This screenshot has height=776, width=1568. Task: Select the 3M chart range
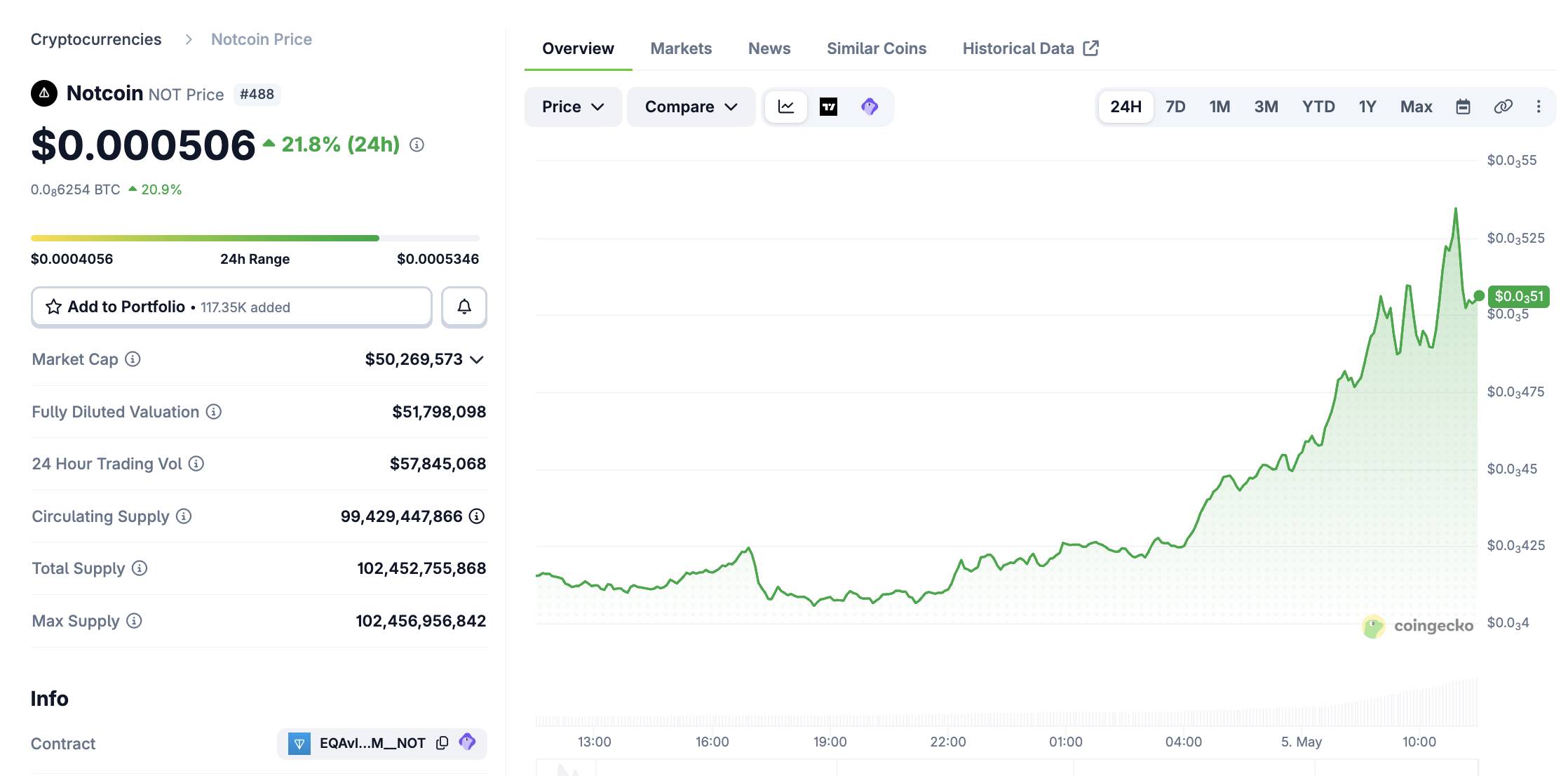coord(1266,107)
